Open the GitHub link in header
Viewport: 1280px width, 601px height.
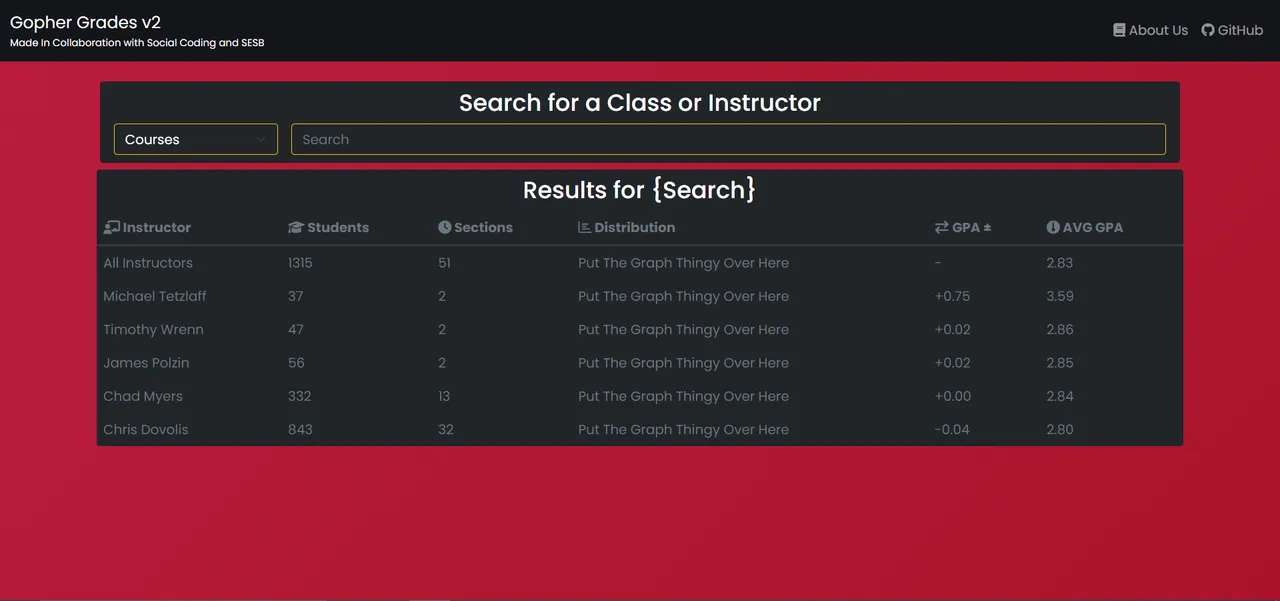coord(1232,30)
